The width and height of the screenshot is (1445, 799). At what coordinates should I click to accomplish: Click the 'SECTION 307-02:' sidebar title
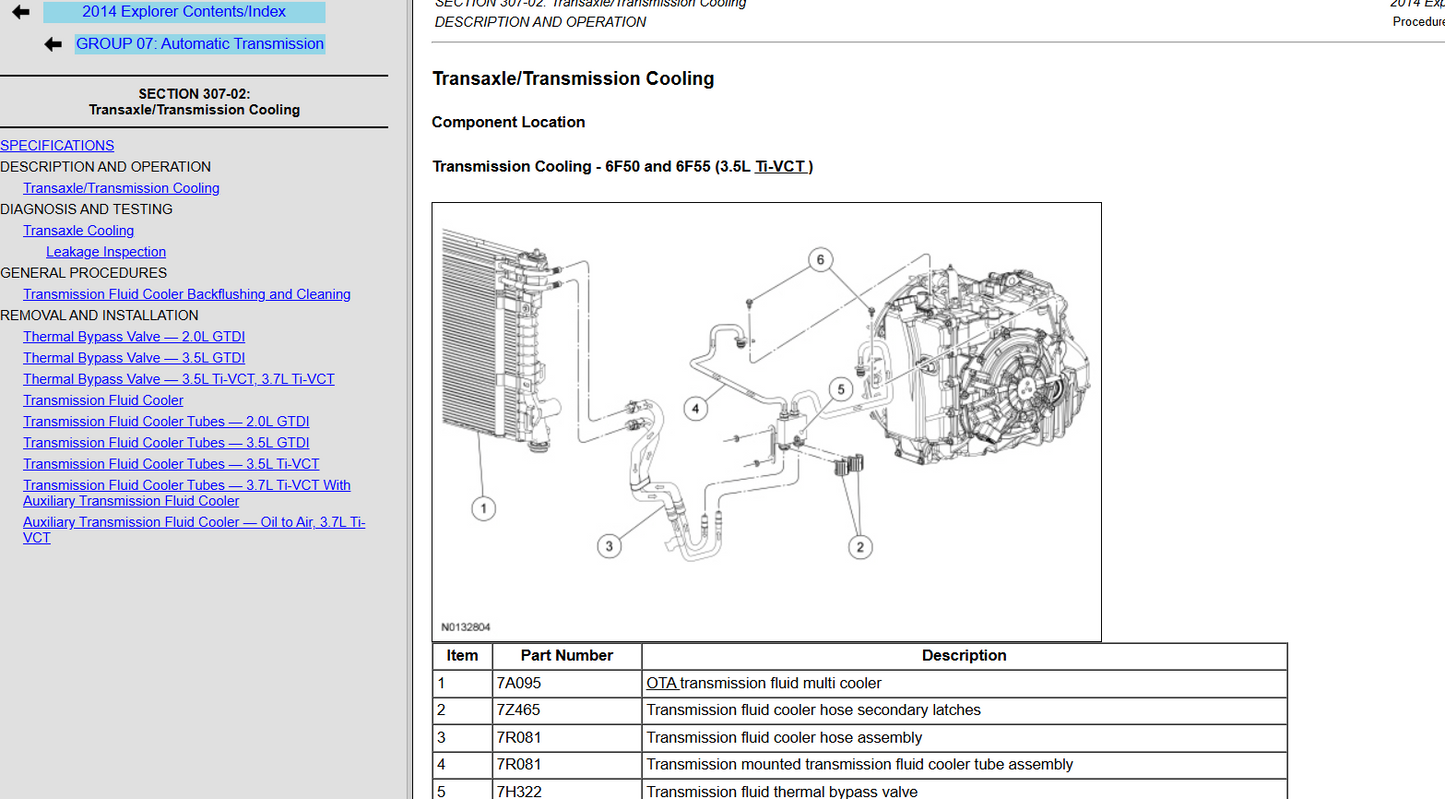point(194,94)
